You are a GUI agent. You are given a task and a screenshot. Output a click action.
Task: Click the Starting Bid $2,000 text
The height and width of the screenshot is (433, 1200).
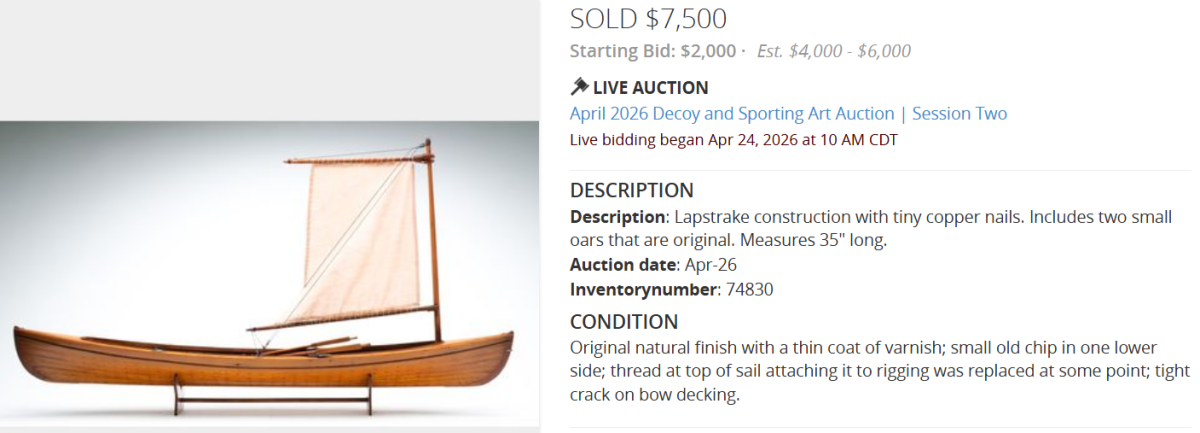(x=652, y=51)
